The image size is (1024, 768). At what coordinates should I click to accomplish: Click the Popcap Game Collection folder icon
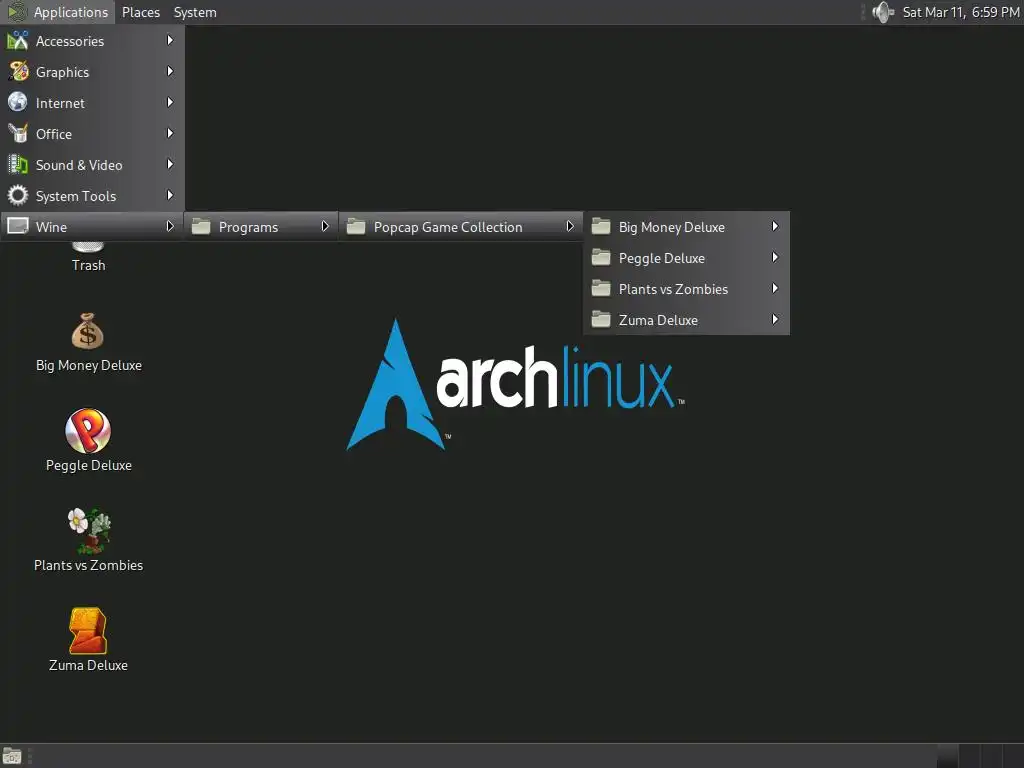(x=356, y=227)
